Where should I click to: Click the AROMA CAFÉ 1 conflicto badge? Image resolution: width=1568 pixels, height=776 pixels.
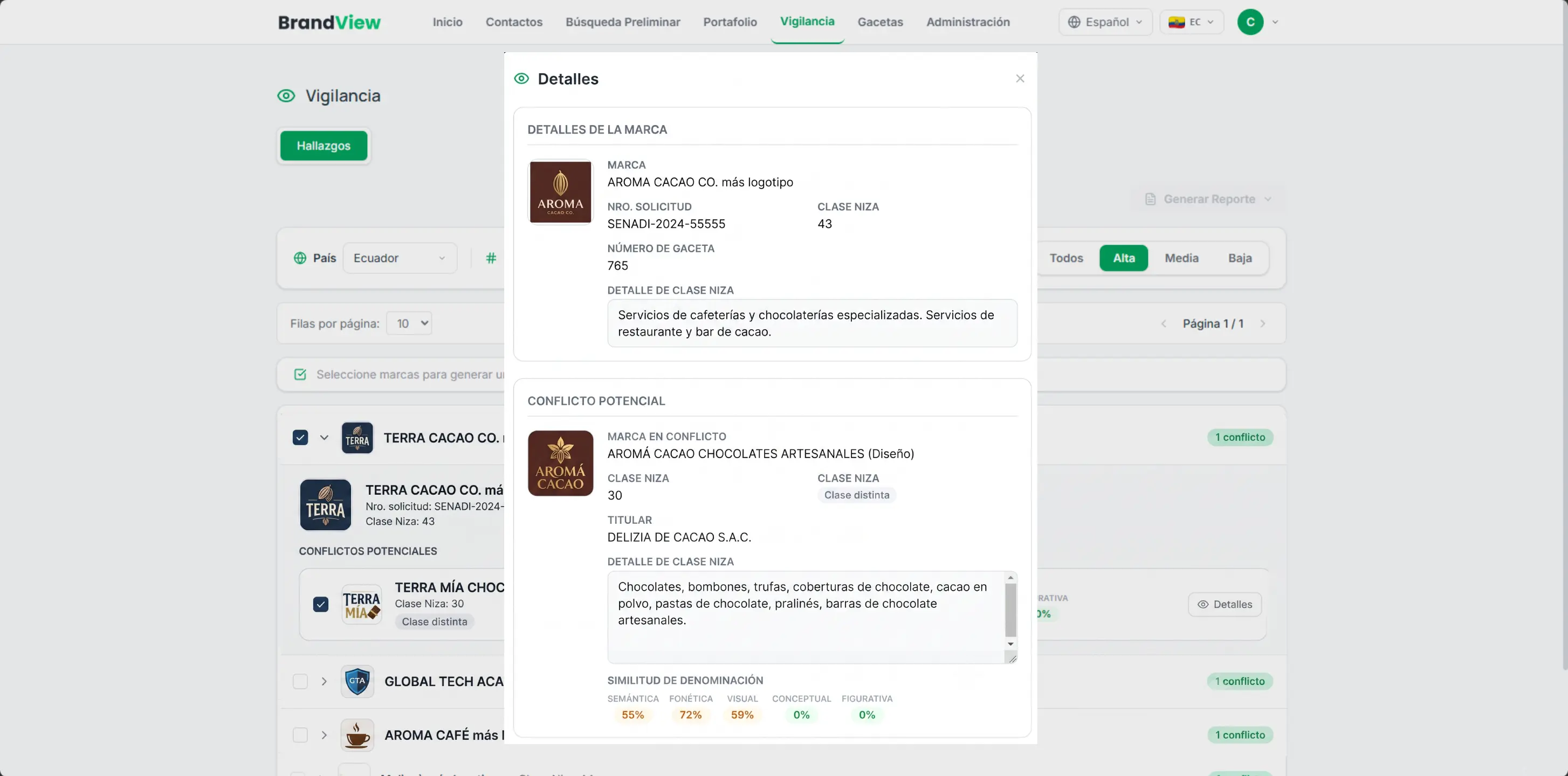click(1240, 735)
